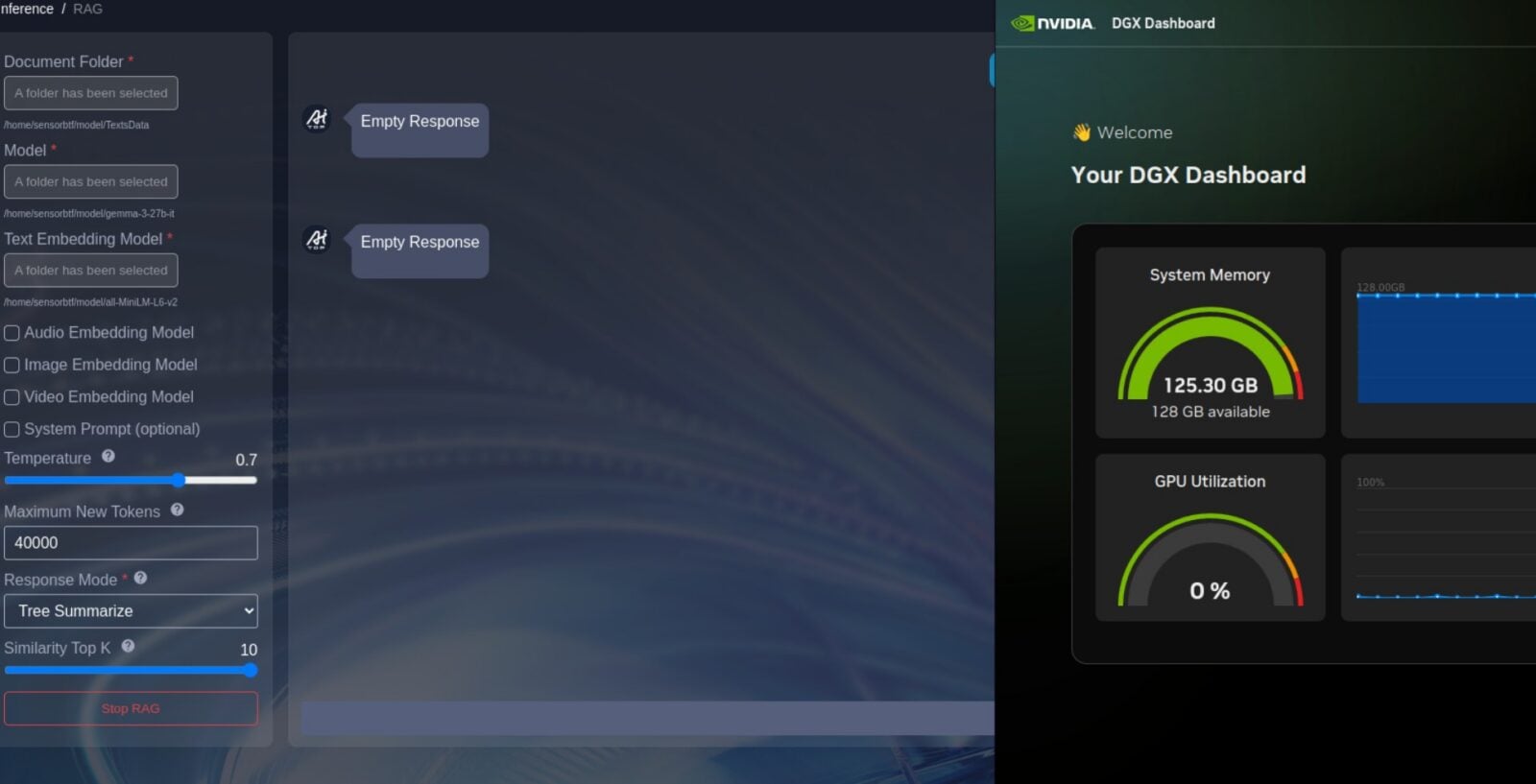This screenshot has height=784, width=1536.
Task: Click the second Empty Response avatar icon
Action: 317,240
